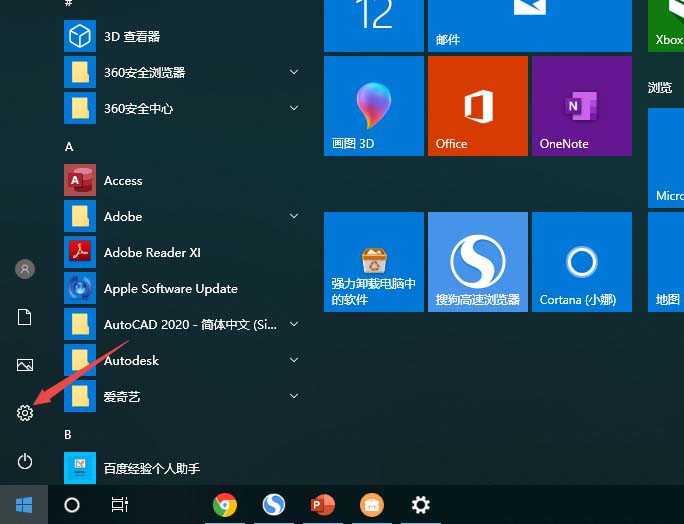Screen dimensions: 684x524
Task: Open Apple Software Update entry
Action: pyautogui.click(x=170, y=289)
